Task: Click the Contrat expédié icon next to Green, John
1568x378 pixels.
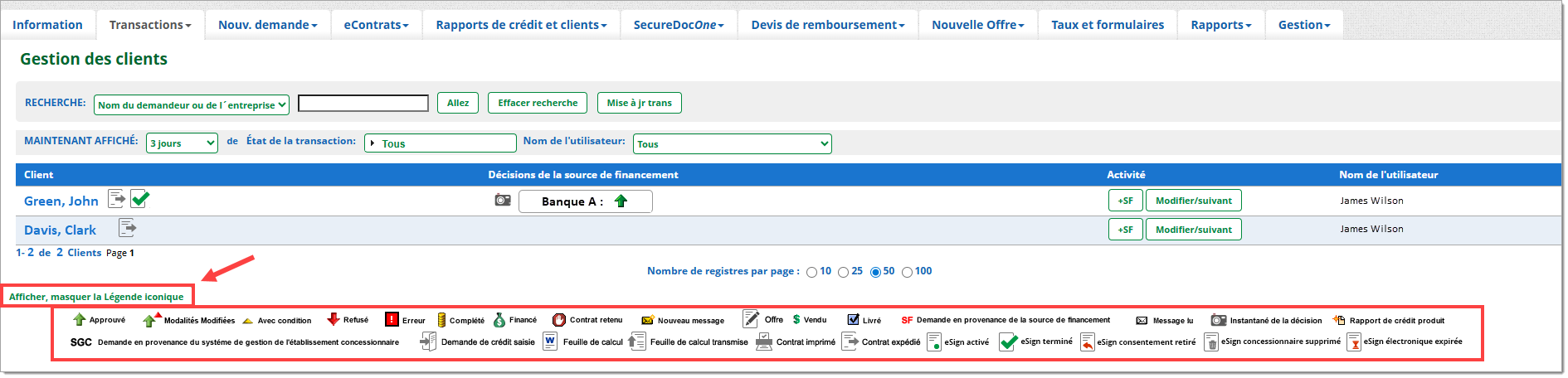Action: 117,199
